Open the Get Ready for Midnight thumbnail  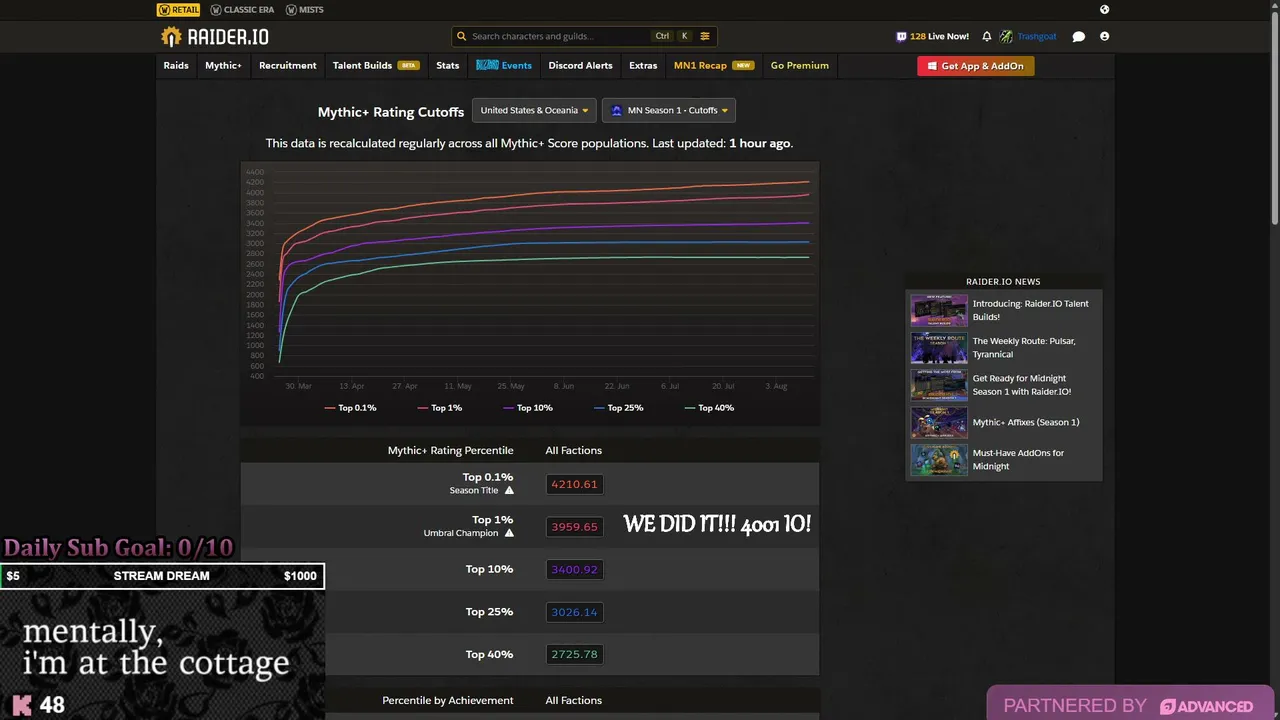[x=939, y=385]
